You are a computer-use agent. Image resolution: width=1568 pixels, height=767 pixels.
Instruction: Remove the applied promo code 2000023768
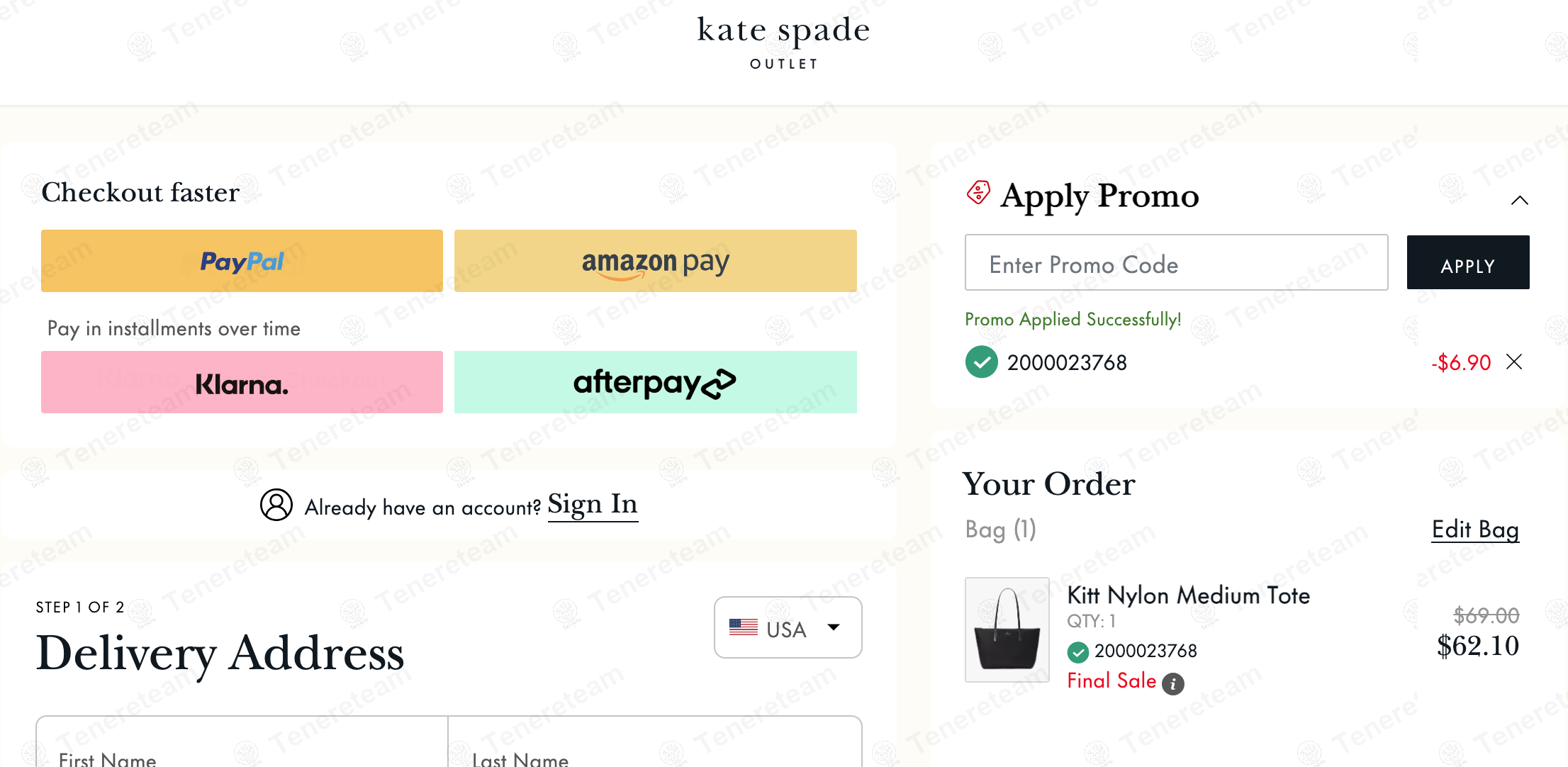point(1514,362)
